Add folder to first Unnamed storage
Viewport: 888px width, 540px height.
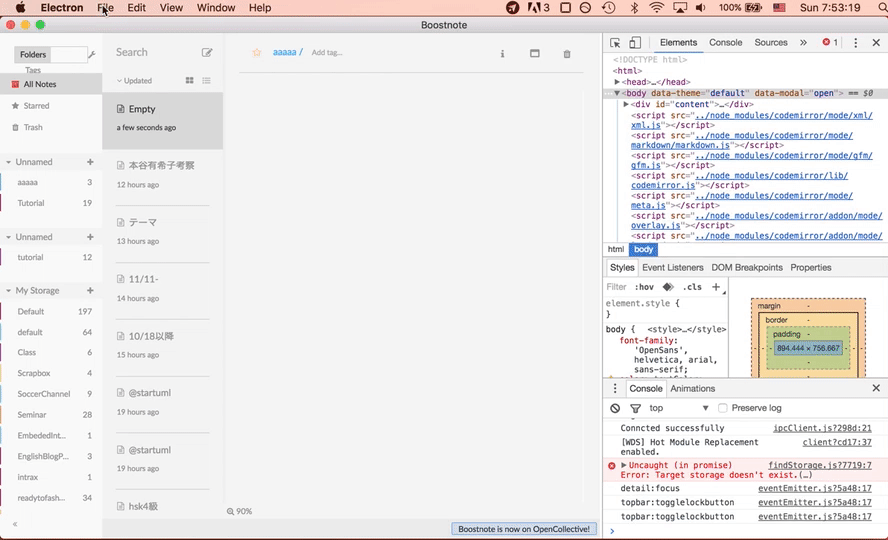[x=90, y=162]
